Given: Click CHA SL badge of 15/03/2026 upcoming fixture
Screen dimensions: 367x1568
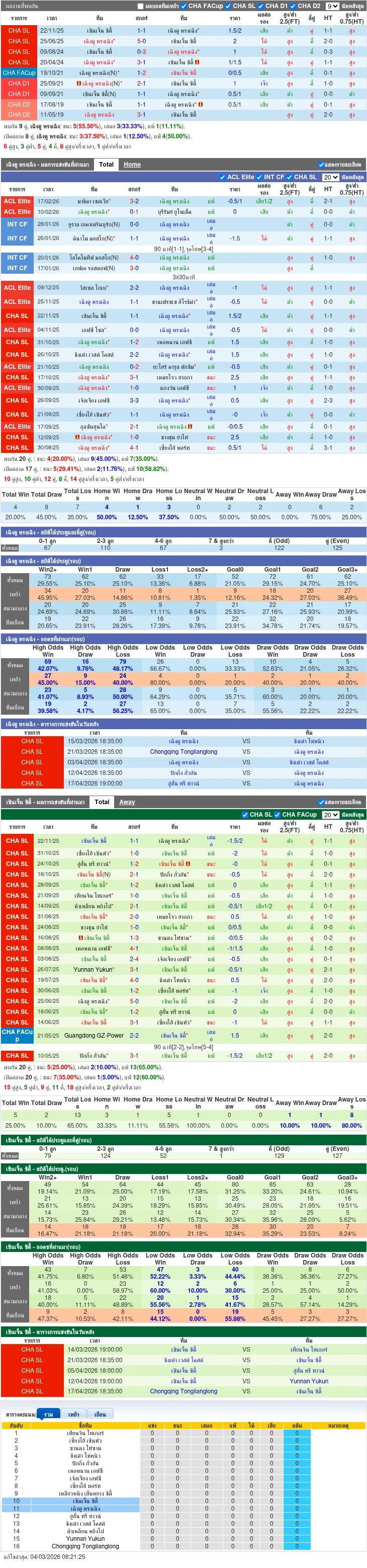Looking at the screenshot, I should 32,741.
